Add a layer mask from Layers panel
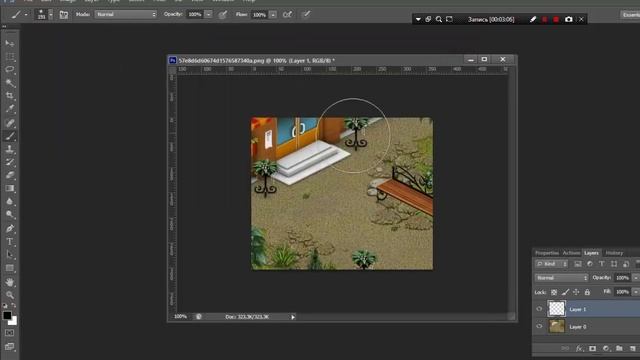This screenshot has height=360, width=640. click(592, 348)
